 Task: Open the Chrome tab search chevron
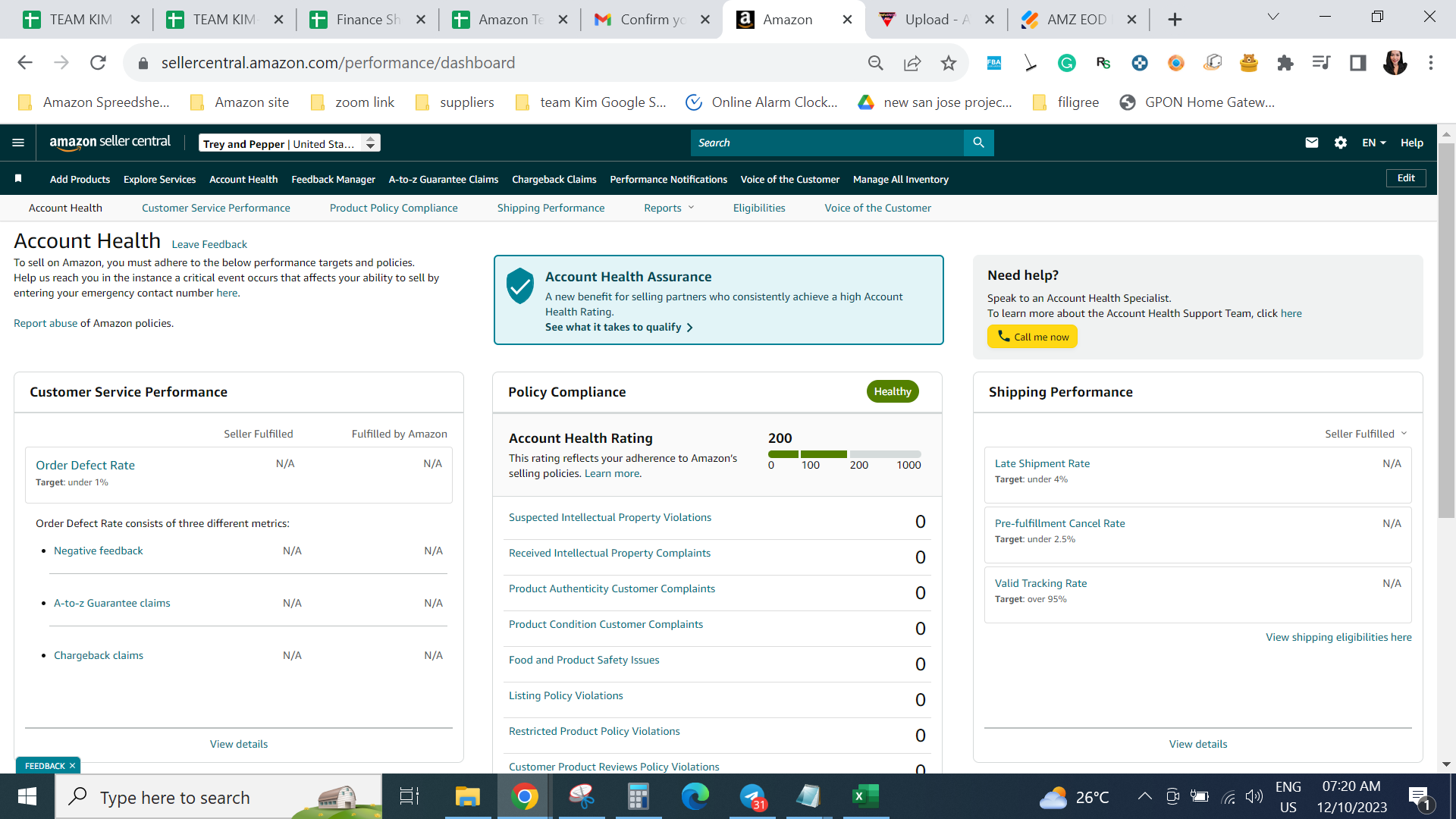tap(1273, 17)
